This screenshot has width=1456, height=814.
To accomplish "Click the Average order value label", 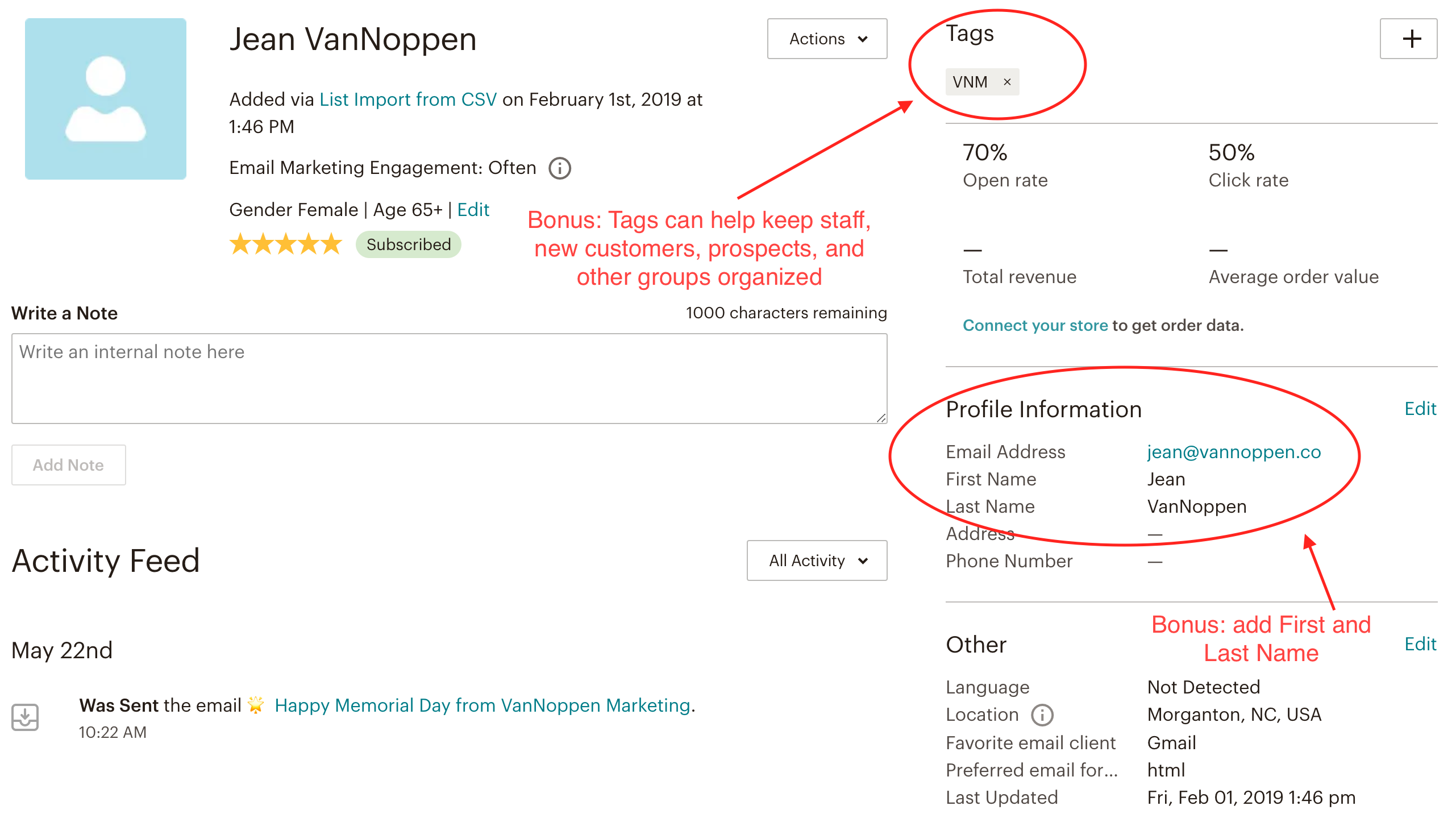I will pyautogui.click(x=1293, y=277).
